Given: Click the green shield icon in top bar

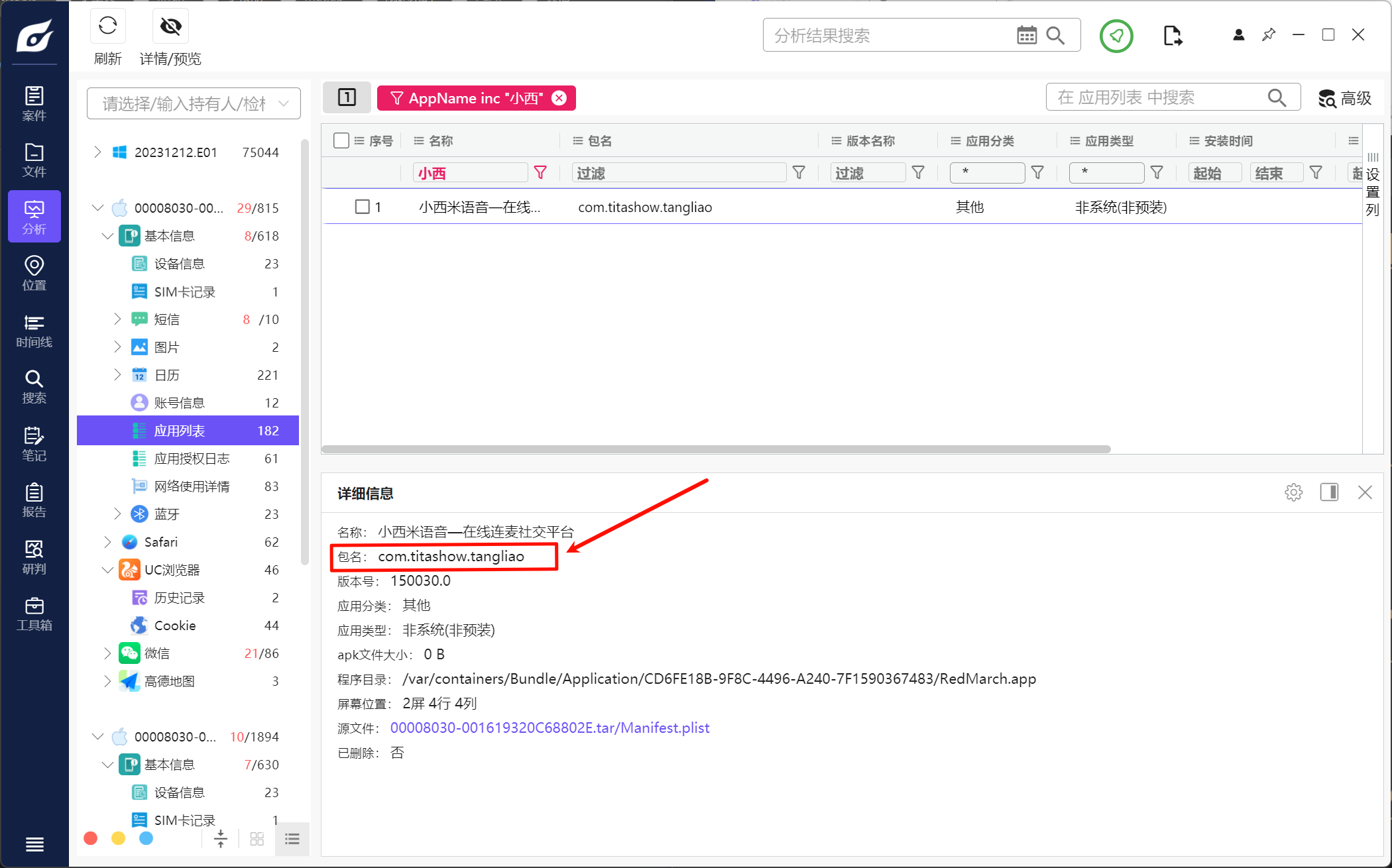Looking at the screenshot, I should pos(1116,36).
